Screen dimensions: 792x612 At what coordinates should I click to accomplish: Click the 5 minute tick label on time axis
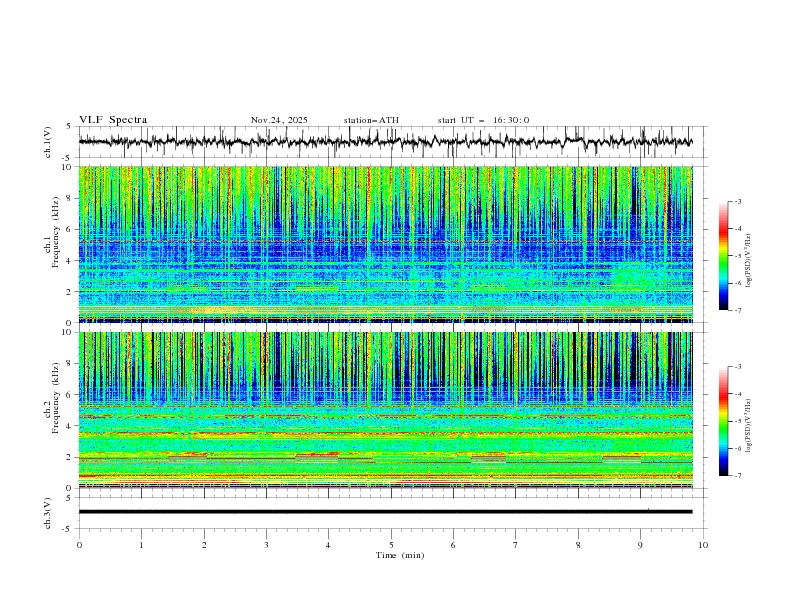click(x=391, y=545)
